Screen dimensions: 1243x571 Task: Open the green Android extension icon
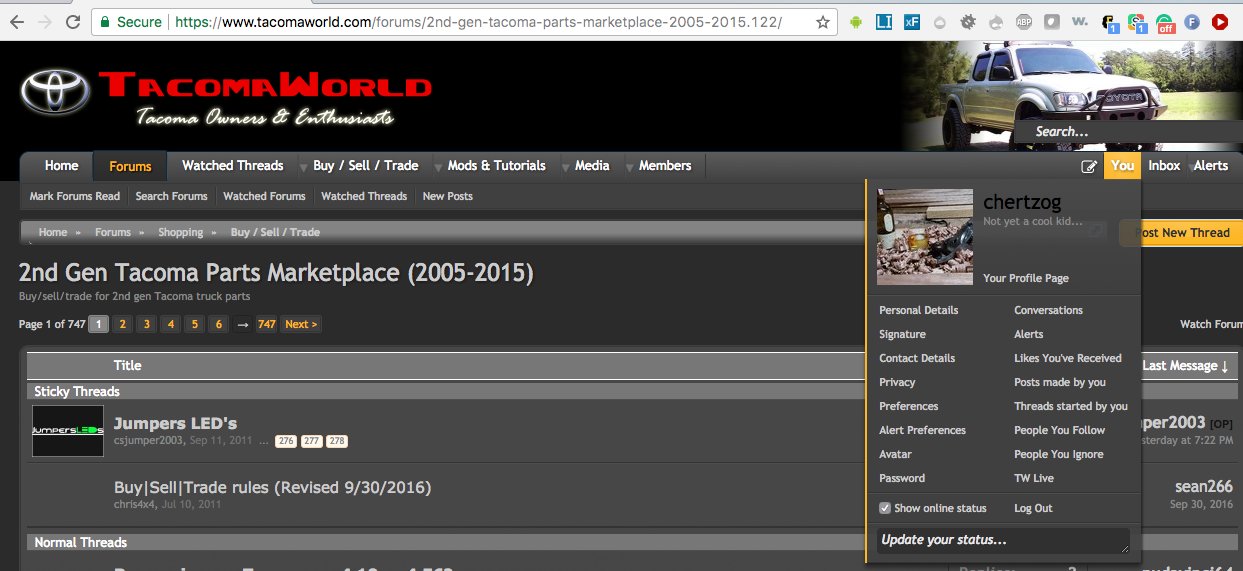[856, 21]
